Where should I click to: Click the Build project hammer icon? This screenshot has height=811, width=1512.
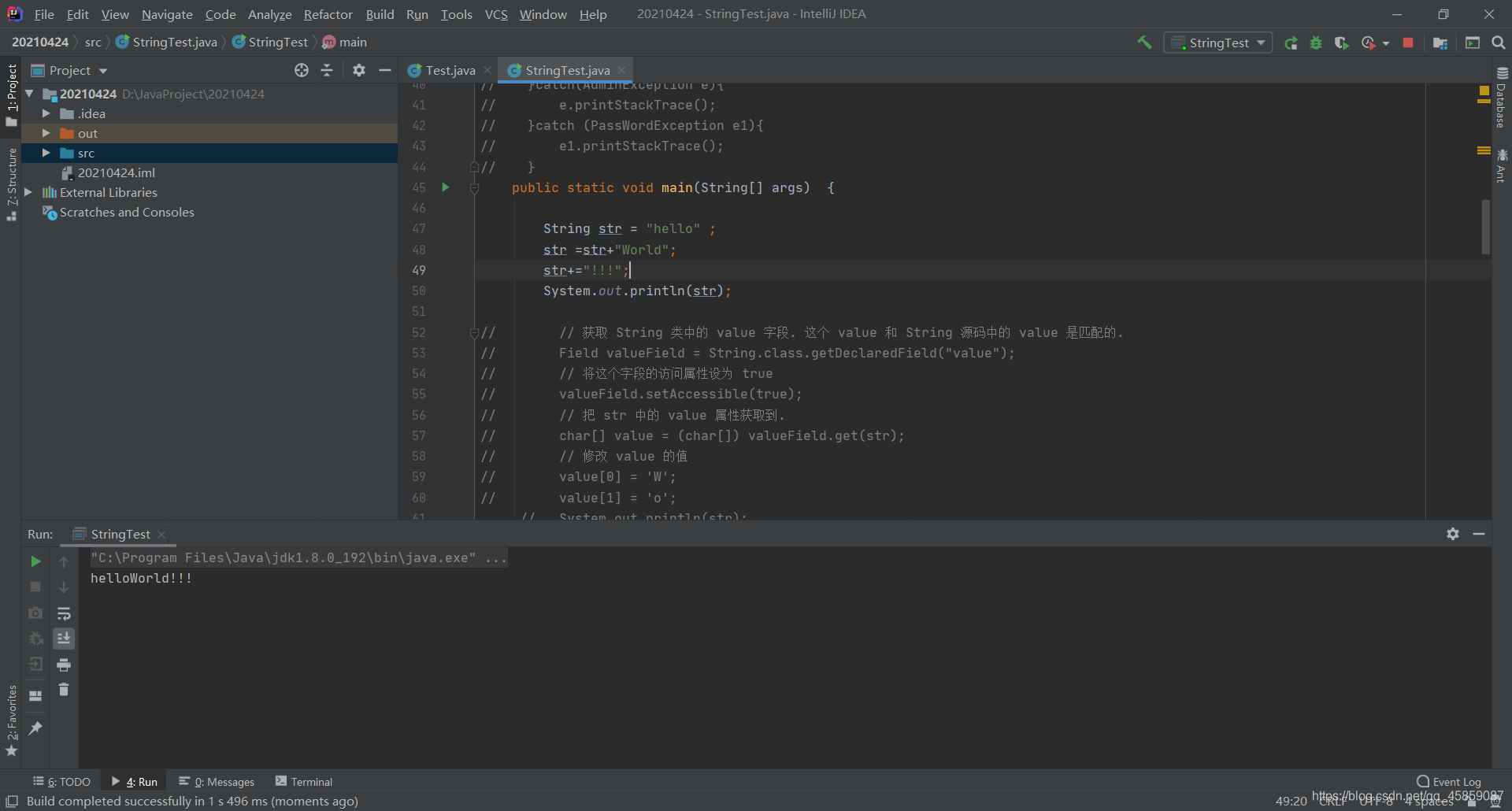click(1144, 43)
